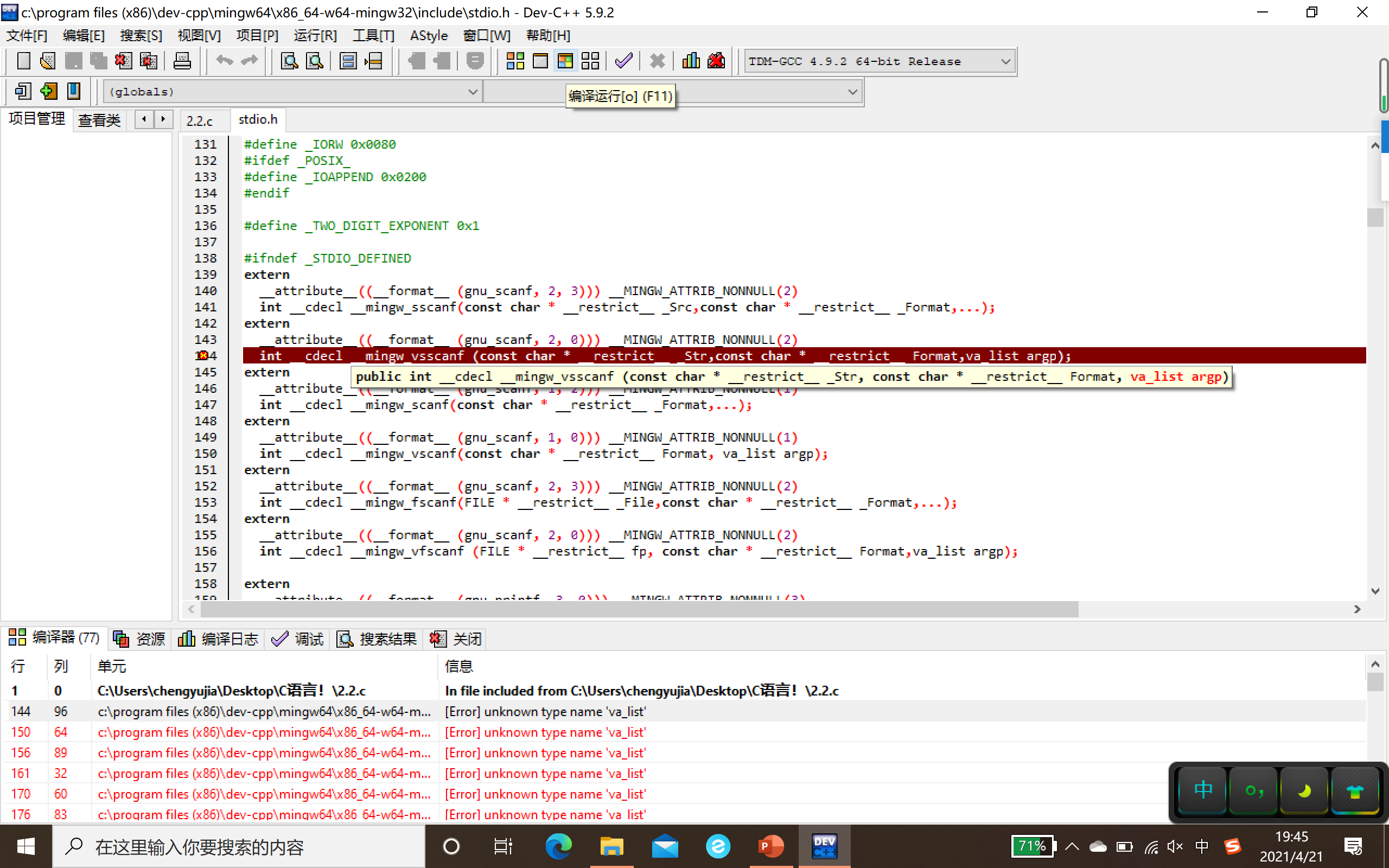Open the 编译器 (77) bottom tab

(x=54, y=638)
